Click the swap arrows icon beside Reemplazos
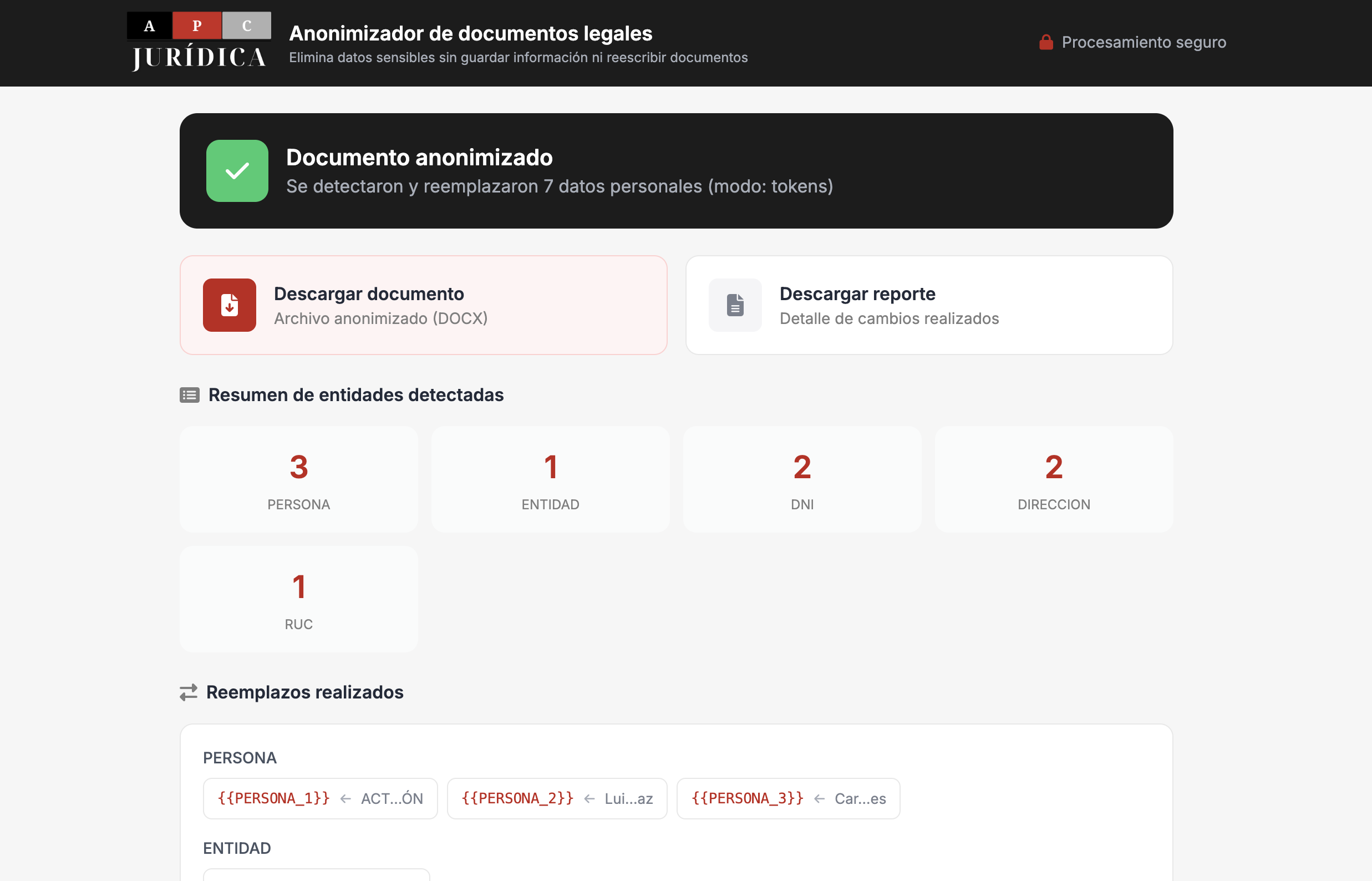1372x881 pixels. [x=188, y=692]
